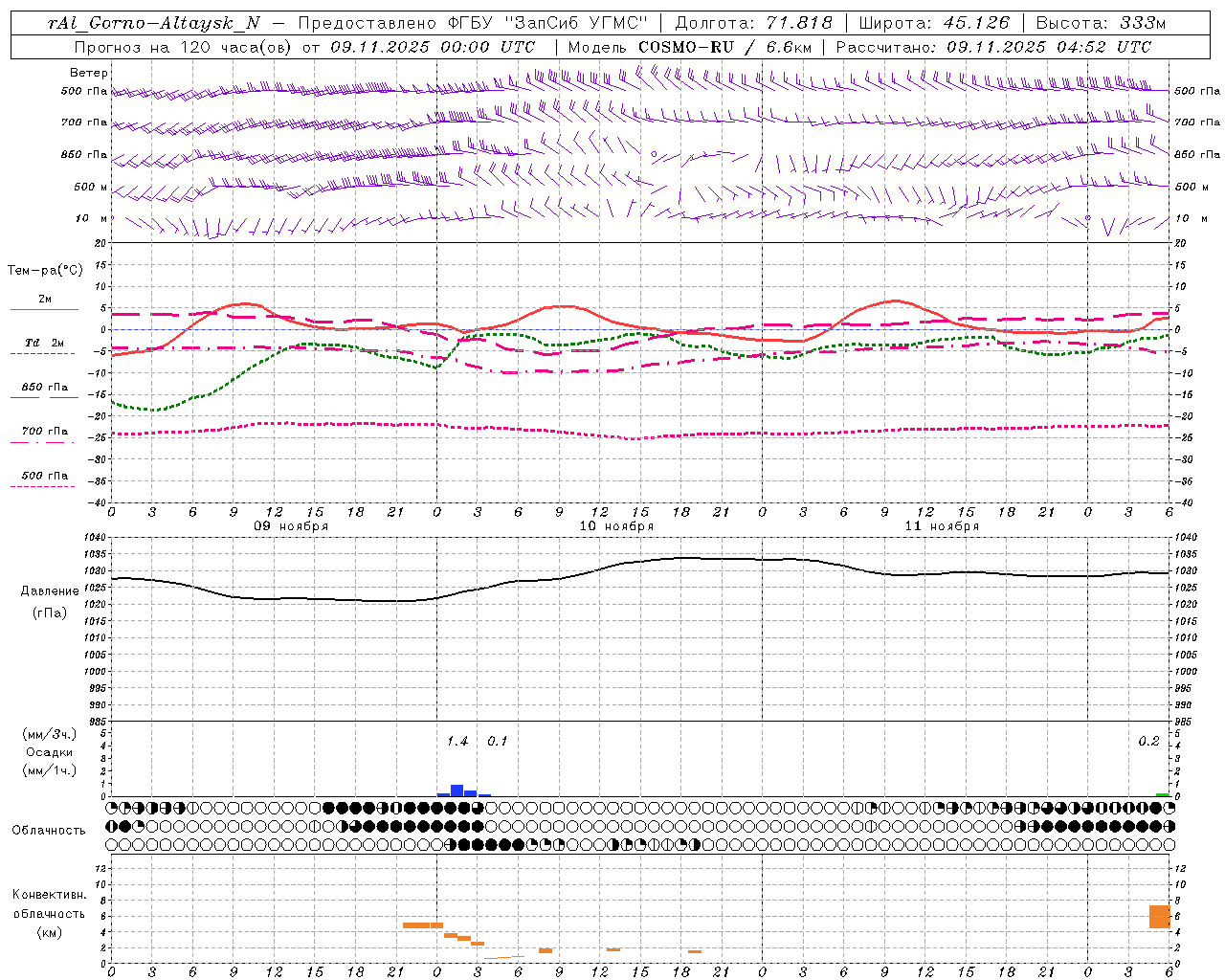This screenshot has height=980, width=1225.
Task: Click the "Td 2м" dew point legend entry
Action: click(45, 343)
